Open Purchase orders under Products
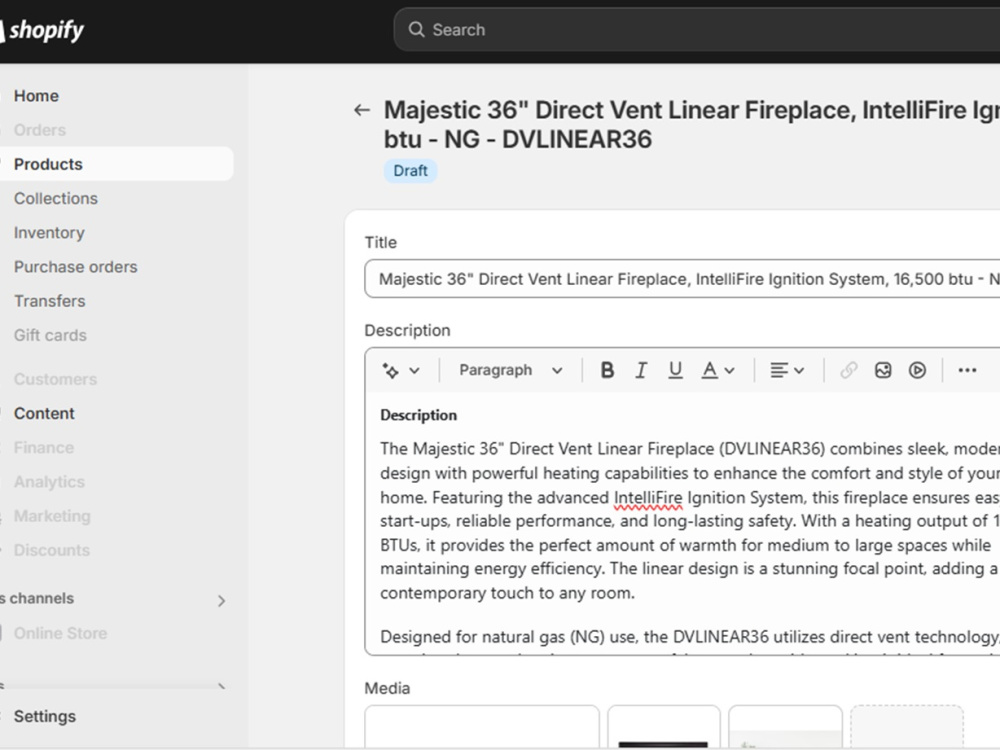This screenshot has height=750, width=1000. click(x=75, y=267)
